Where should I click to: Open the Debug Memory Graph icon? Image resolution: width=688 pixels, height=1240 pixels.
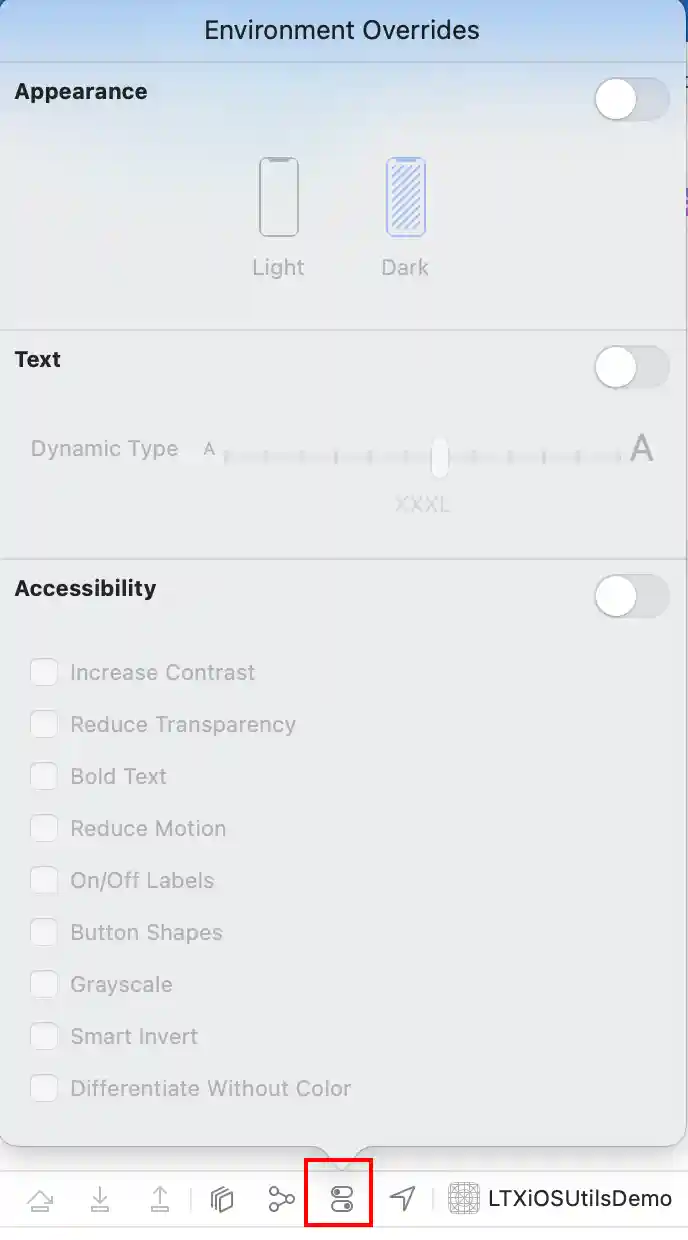coord(282,1199)
